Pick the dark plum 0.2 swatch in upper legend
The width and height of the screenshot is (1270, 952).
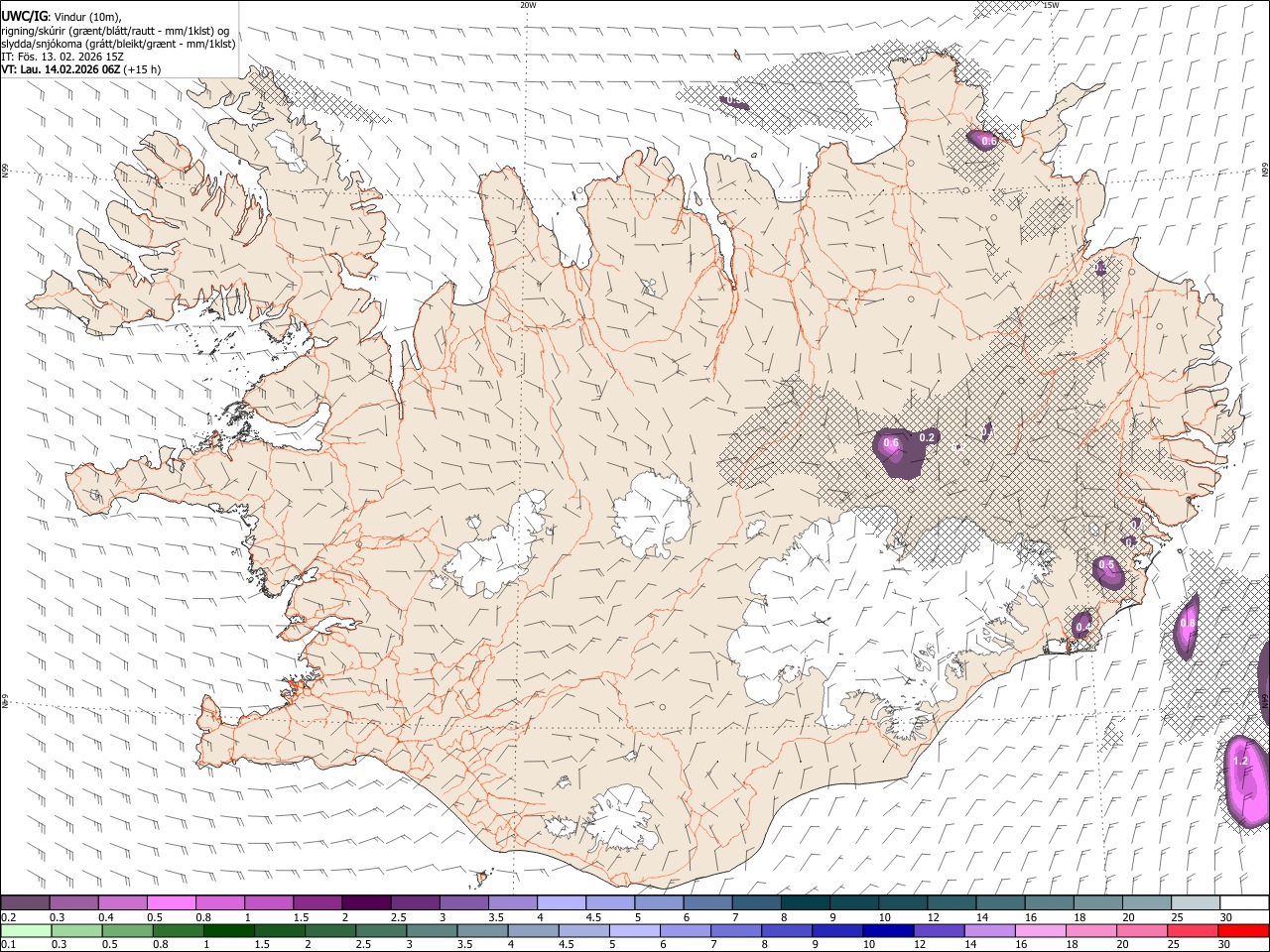pyautogui.click(x=25, y=903)
